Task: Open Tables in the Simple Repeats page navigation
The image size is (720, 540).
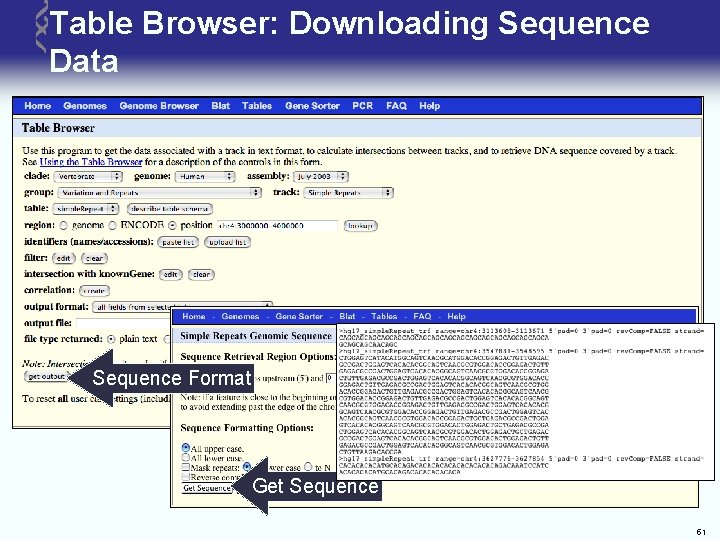Action: (384, 316)
